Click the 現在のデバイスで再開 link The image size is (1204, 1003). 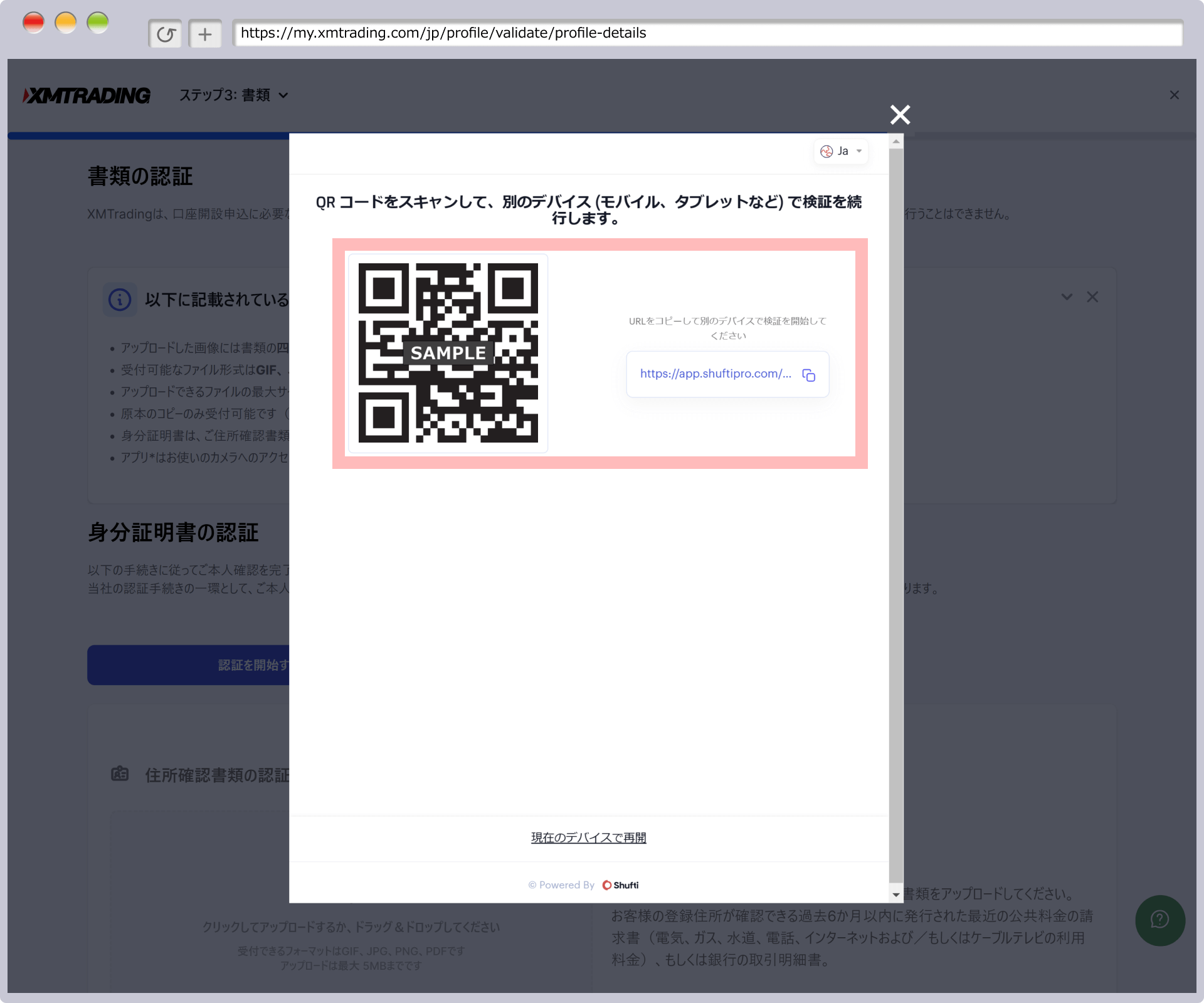(x=588, y=838)
